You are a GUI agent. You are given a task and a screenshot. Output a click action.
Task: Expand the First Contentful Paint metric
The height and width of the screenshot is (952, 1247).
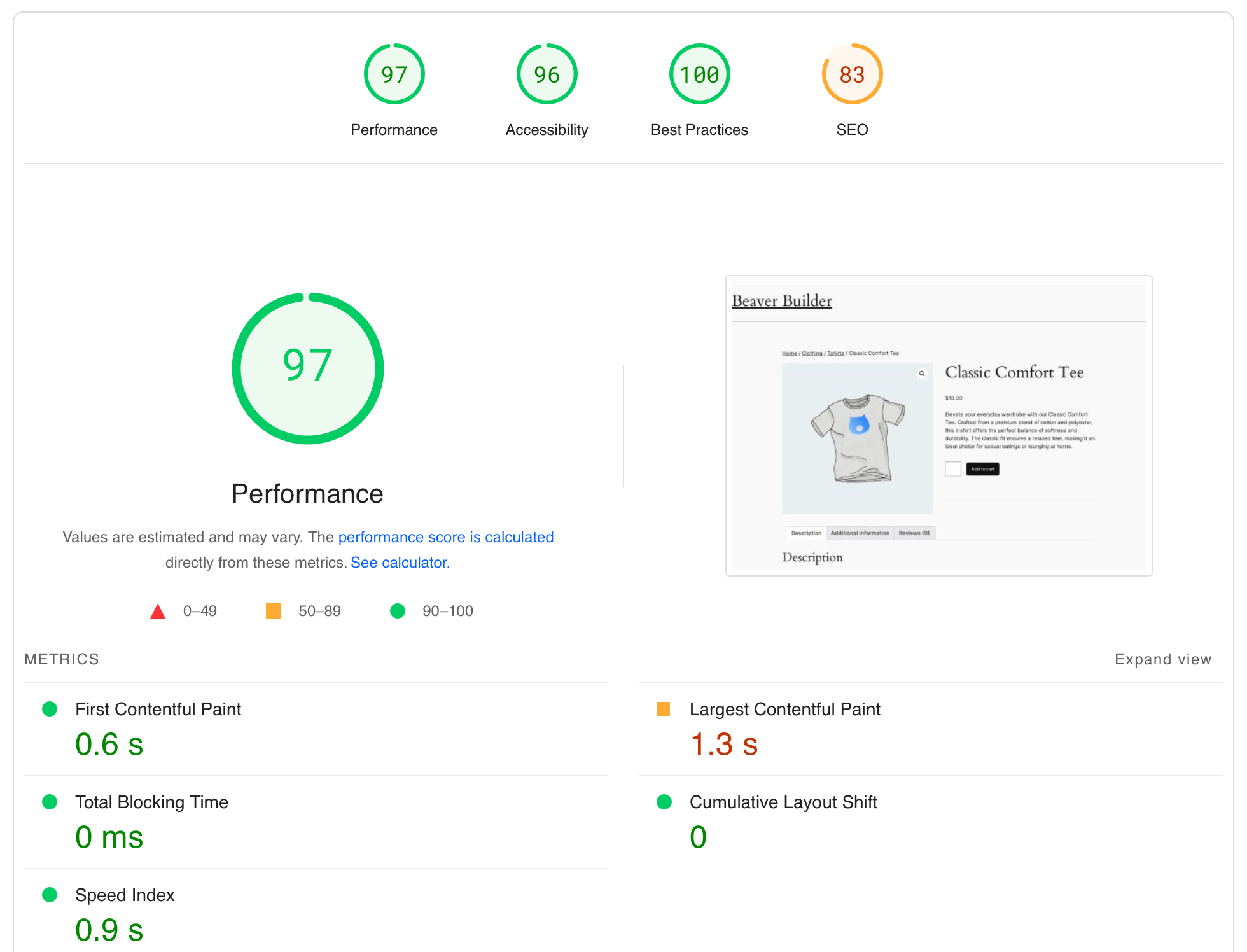point(158,709)
